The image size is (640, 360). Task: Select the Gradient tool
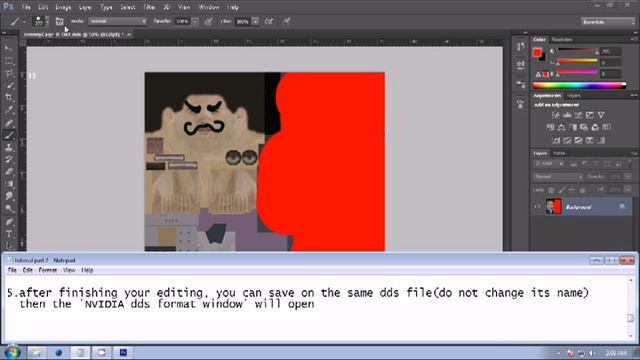9,184
